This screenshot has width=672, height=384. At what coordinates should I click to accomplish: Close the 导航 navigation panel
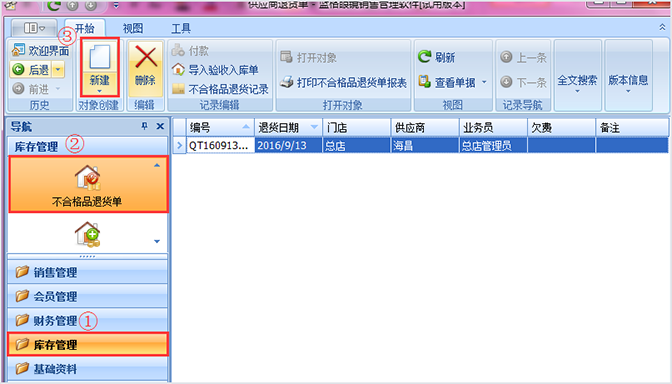tap(160, 126)
